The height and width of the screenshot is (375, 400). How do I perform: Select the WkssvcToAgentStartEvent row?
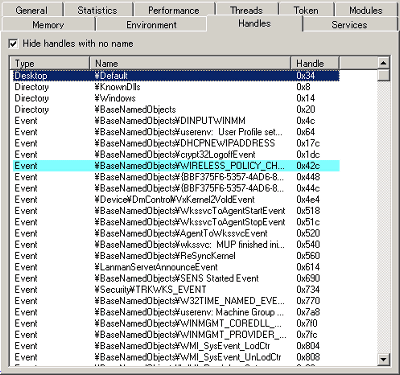coord(176,211)
